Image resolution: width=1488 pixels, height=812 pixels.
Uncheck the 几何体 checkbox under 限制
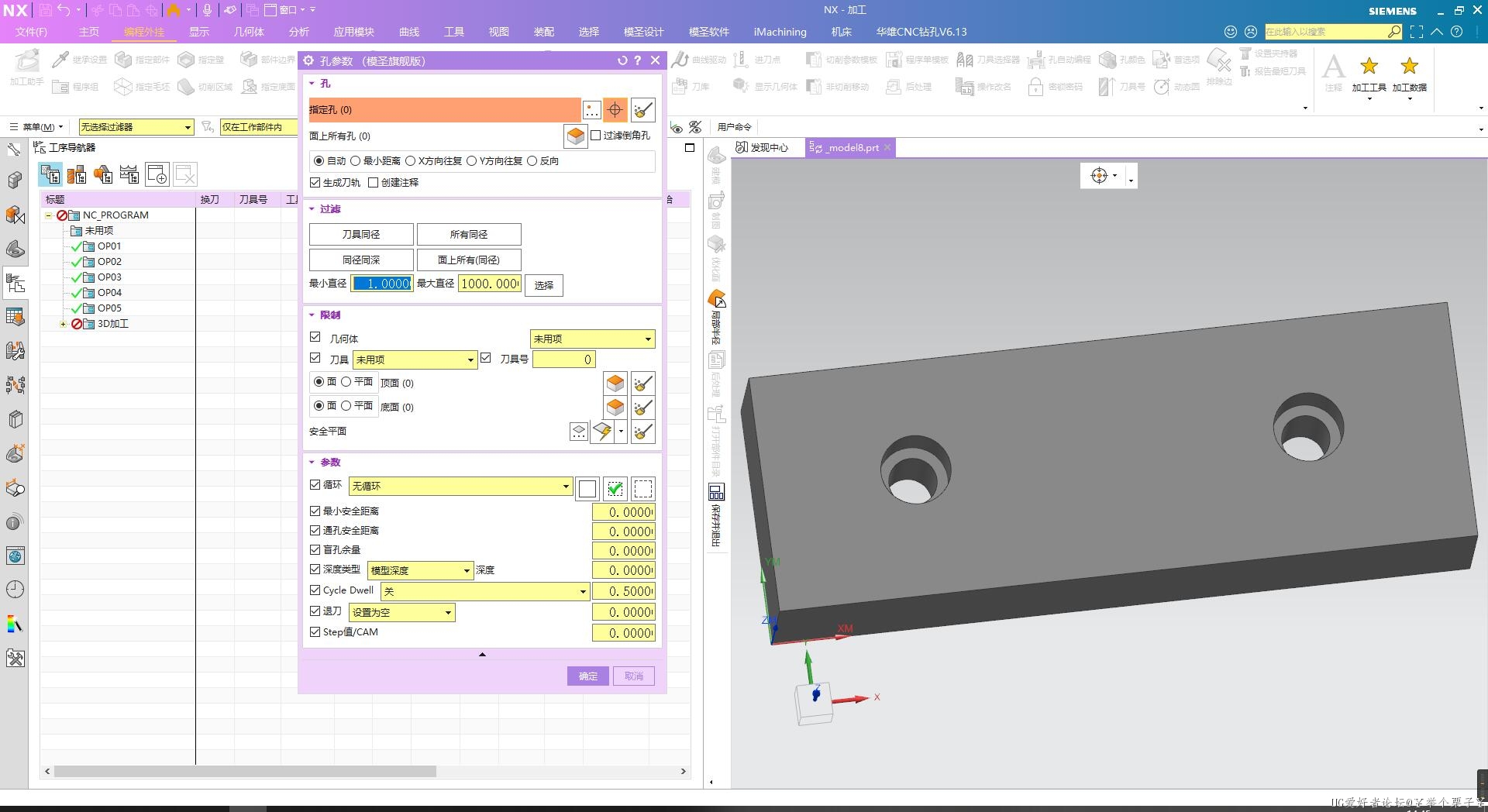click(315, 337)
